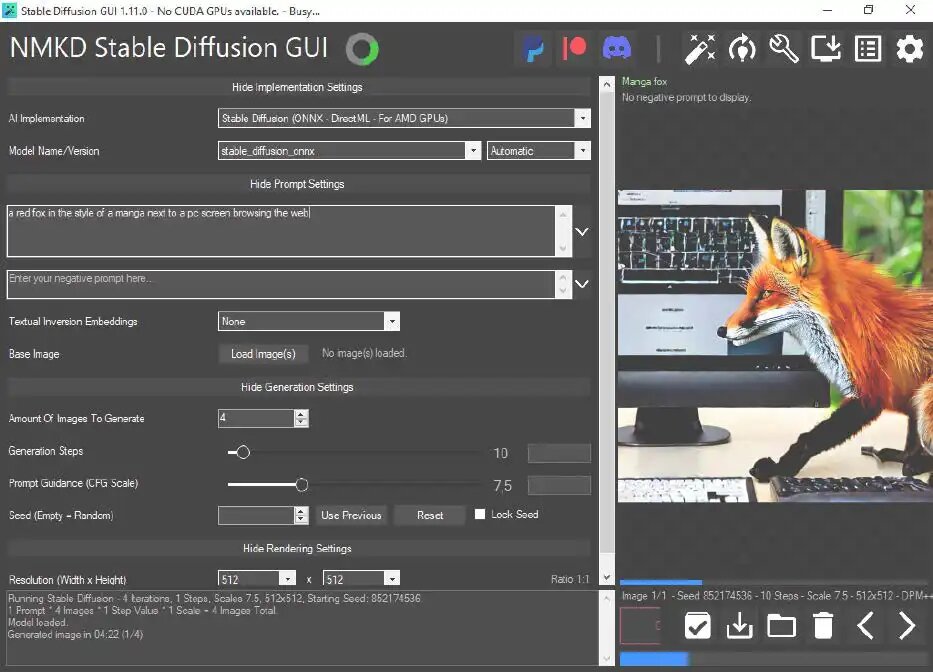The width and height of the screenshot is (933, 672).
Task: Open the generated image output folder
Action: pos(781,625)
